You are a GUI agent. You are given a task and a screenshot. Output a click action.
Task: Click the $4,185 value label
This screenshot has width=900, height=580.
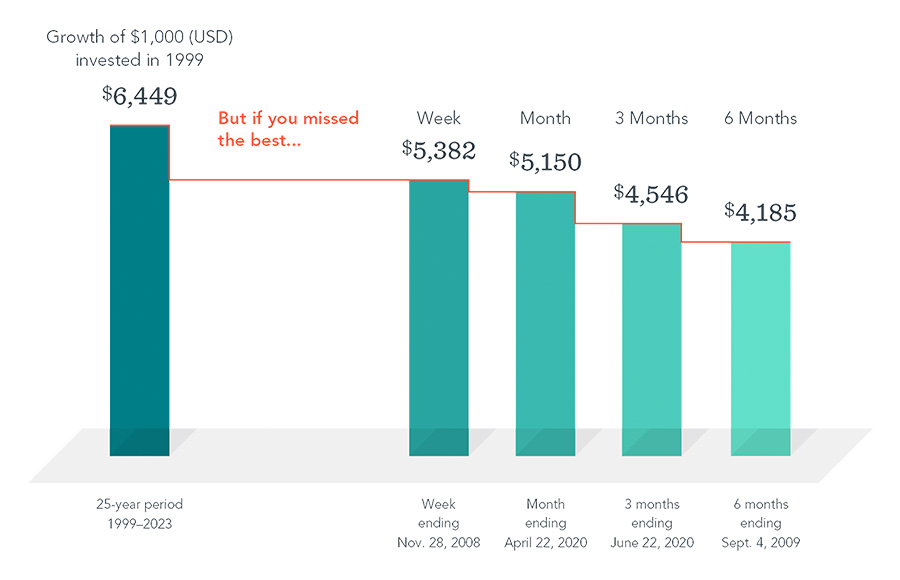point(760,212)
